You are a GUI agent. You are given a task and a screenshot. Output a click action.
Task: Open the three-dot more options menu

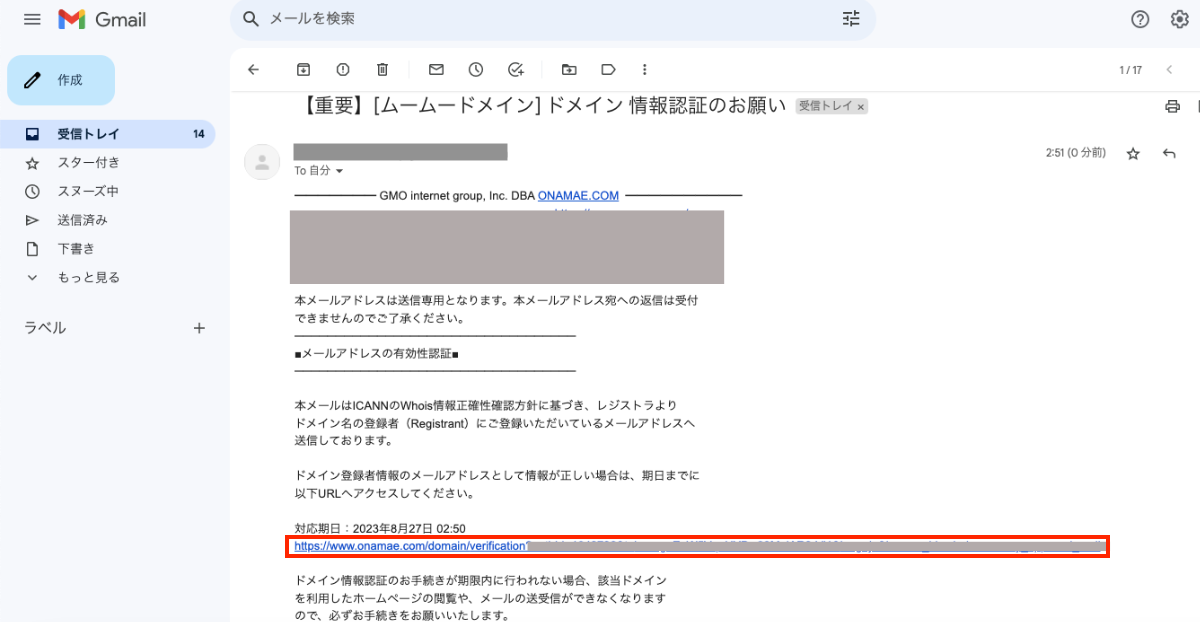coord(645,70)
